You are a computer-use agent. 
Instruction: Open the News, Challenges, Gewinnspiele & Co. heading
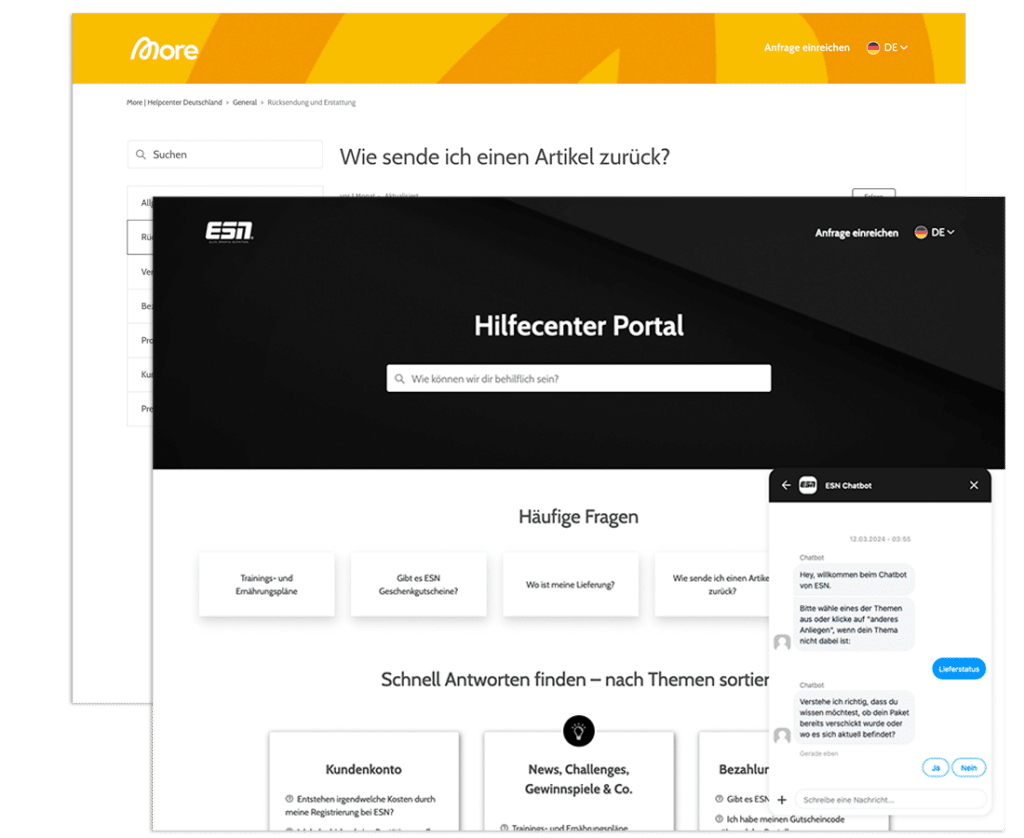[579, 779]
